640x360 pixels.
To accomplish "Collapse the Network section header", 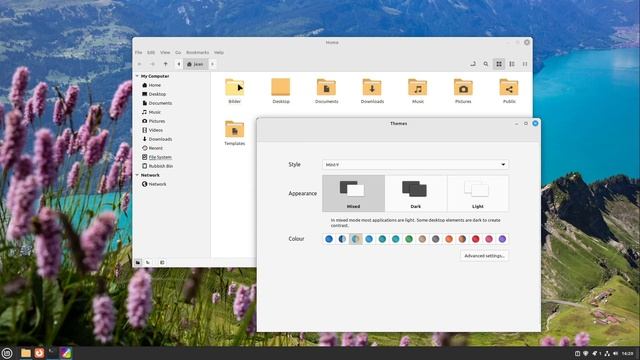I will click(137, 175).
